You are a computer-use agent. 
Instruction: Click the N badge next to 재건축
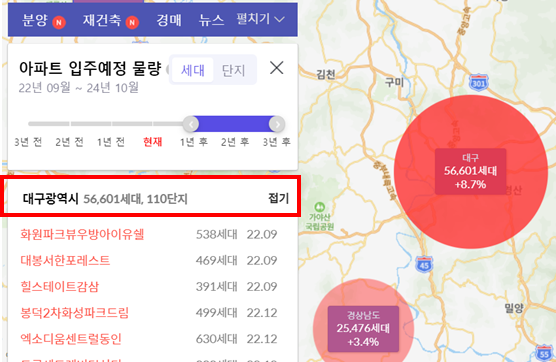(x=132, y=23)
